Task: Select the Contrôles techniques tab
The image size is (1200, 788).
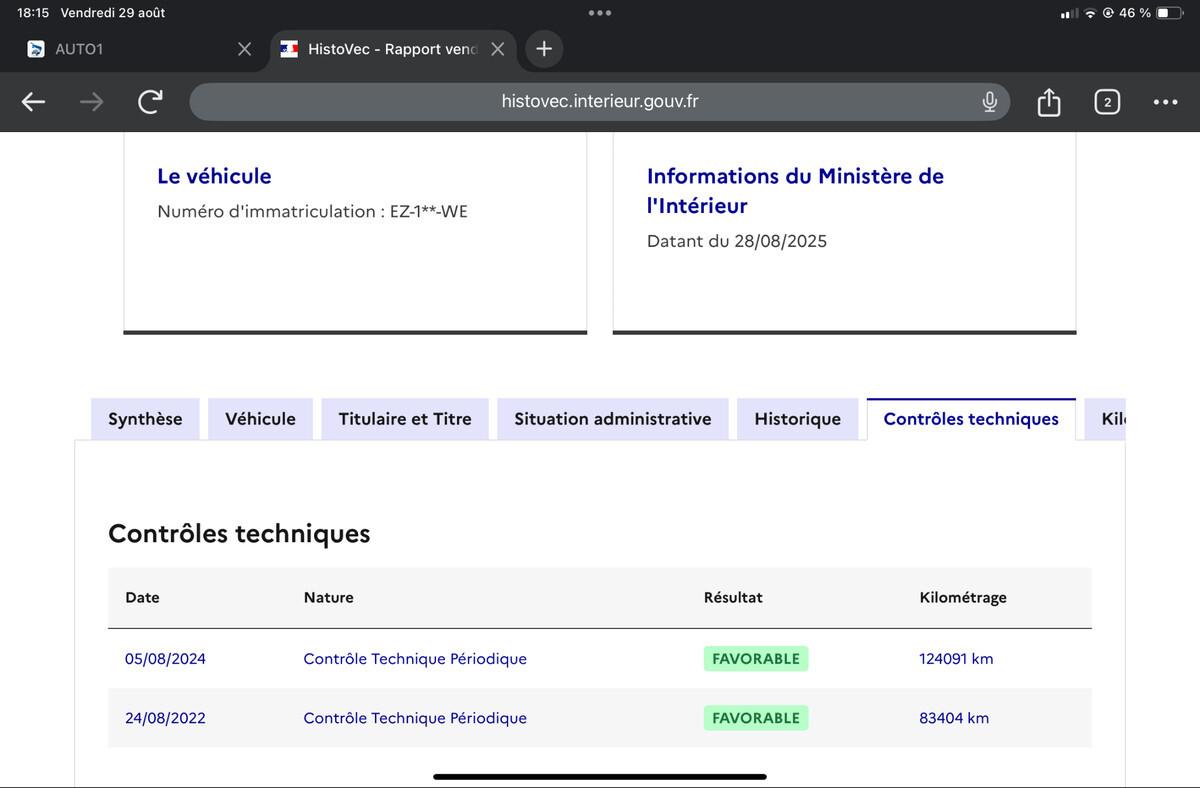Action: [x=970, y=419]
